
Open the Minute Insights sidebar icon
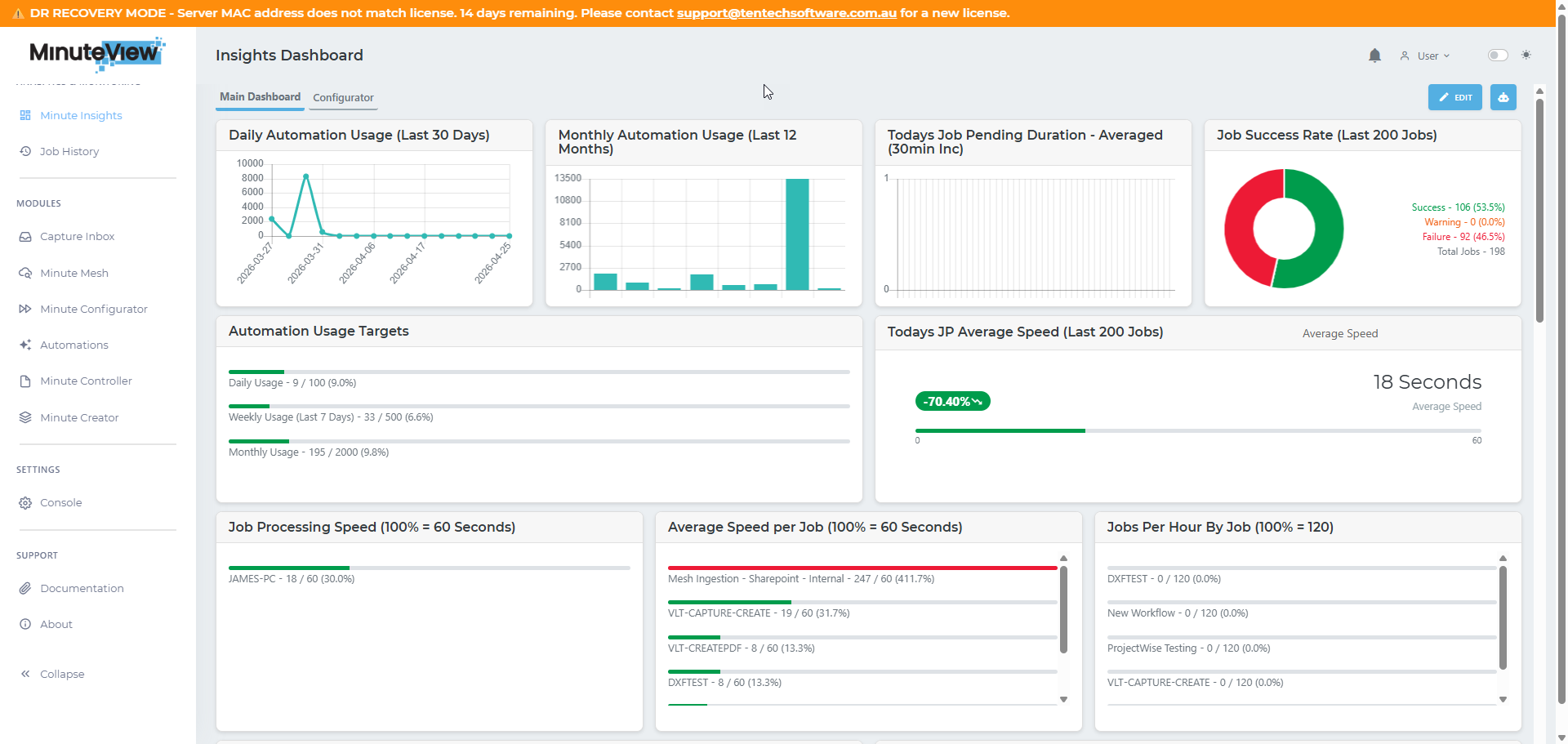tap(25, 115)
